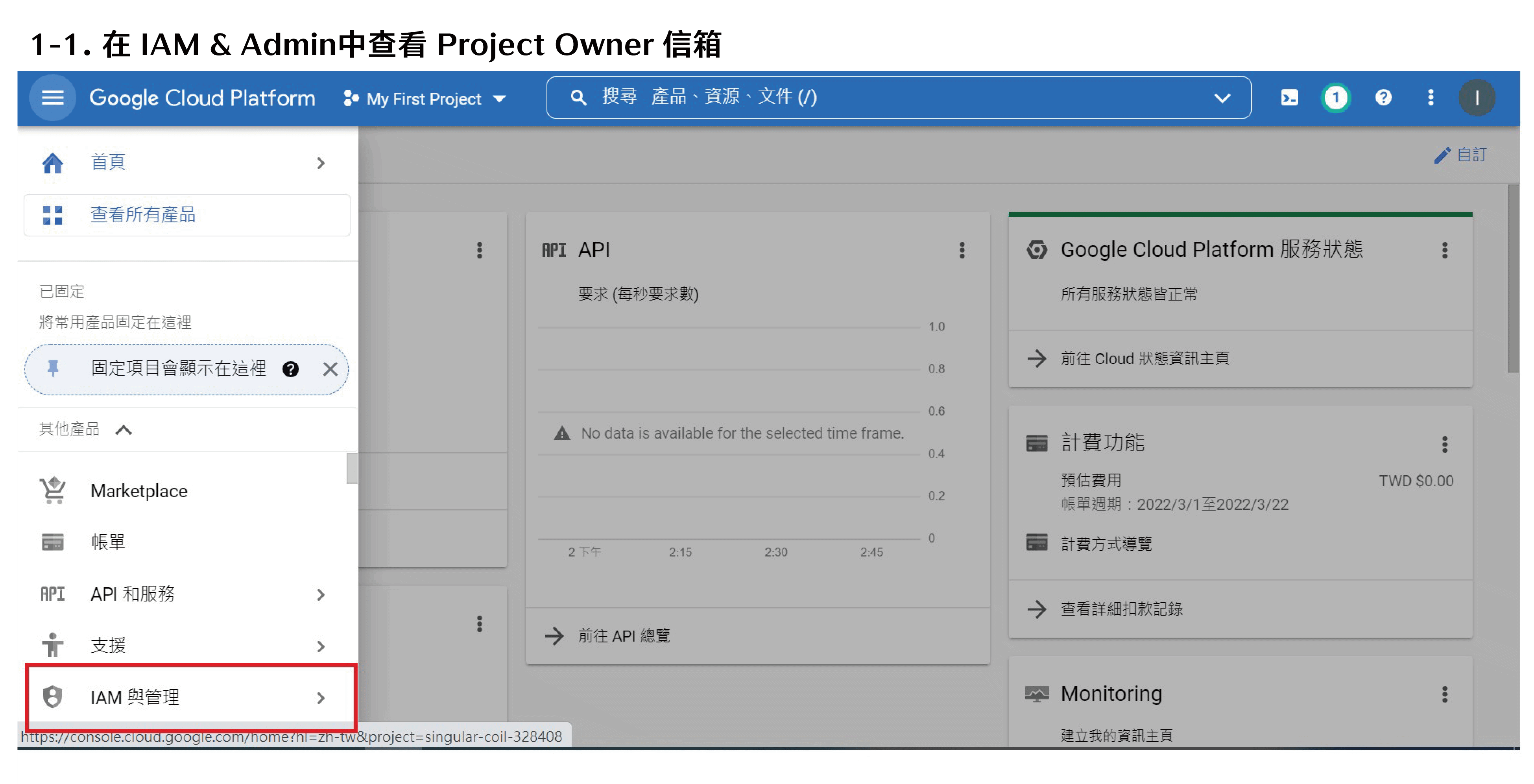Screen dimensions: 1534x784
Task: Click the 支援 support person icon
Action: (52, 645)
